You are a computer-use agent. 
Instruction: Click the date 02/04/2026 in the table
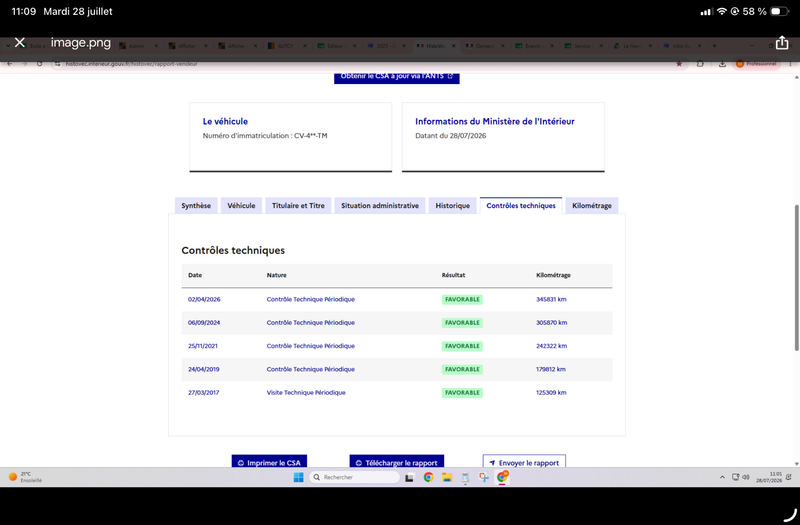tap(204, 299)
